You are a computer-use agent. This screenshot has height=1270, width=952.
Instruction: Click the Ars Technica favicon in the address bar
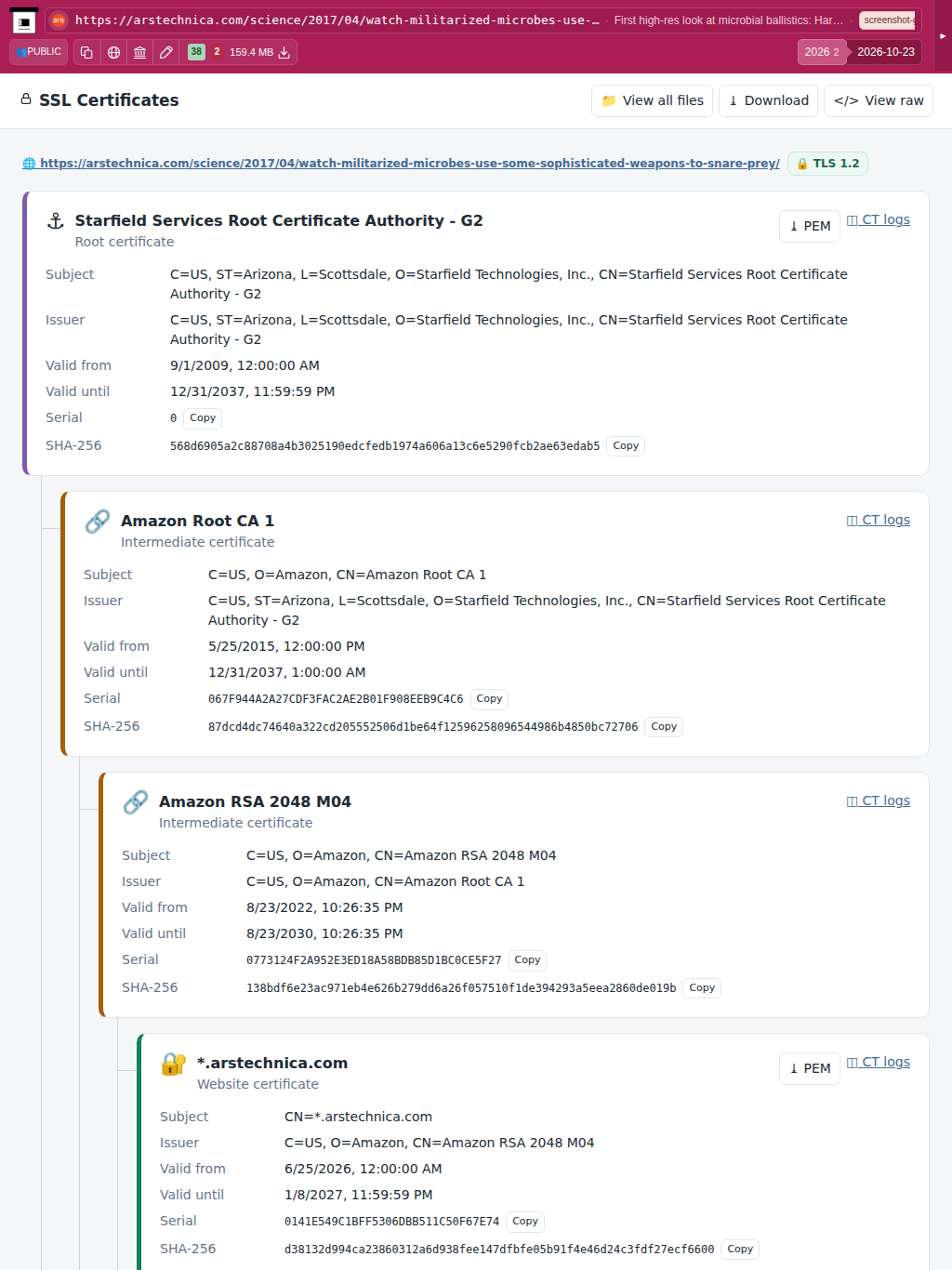(x=59, y=20)
